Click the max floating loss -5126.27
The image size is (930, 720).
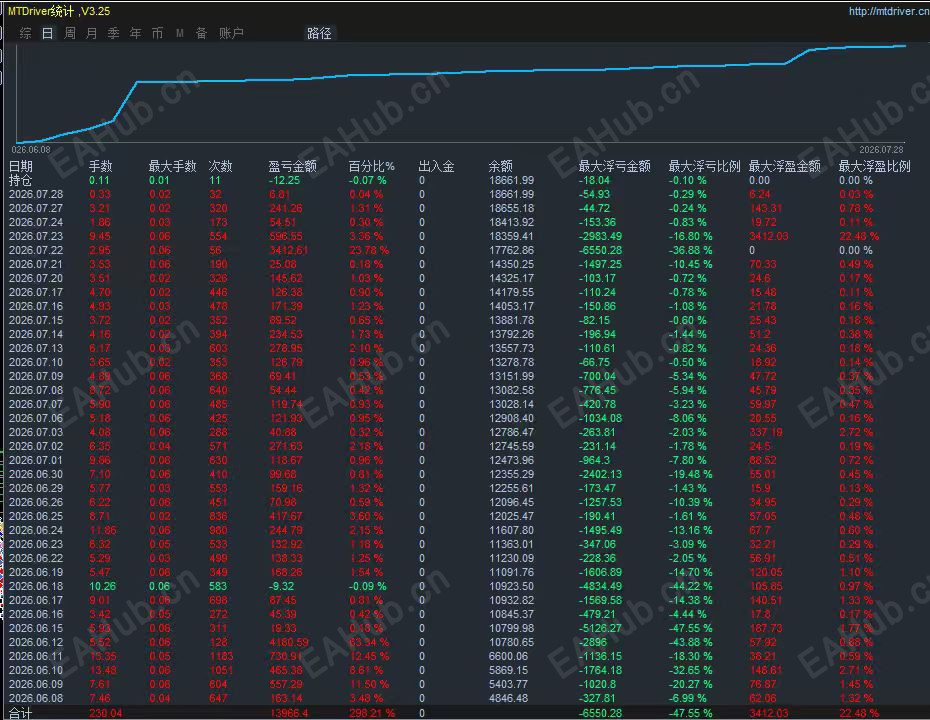pyautogui.click(x=600, y=628)
